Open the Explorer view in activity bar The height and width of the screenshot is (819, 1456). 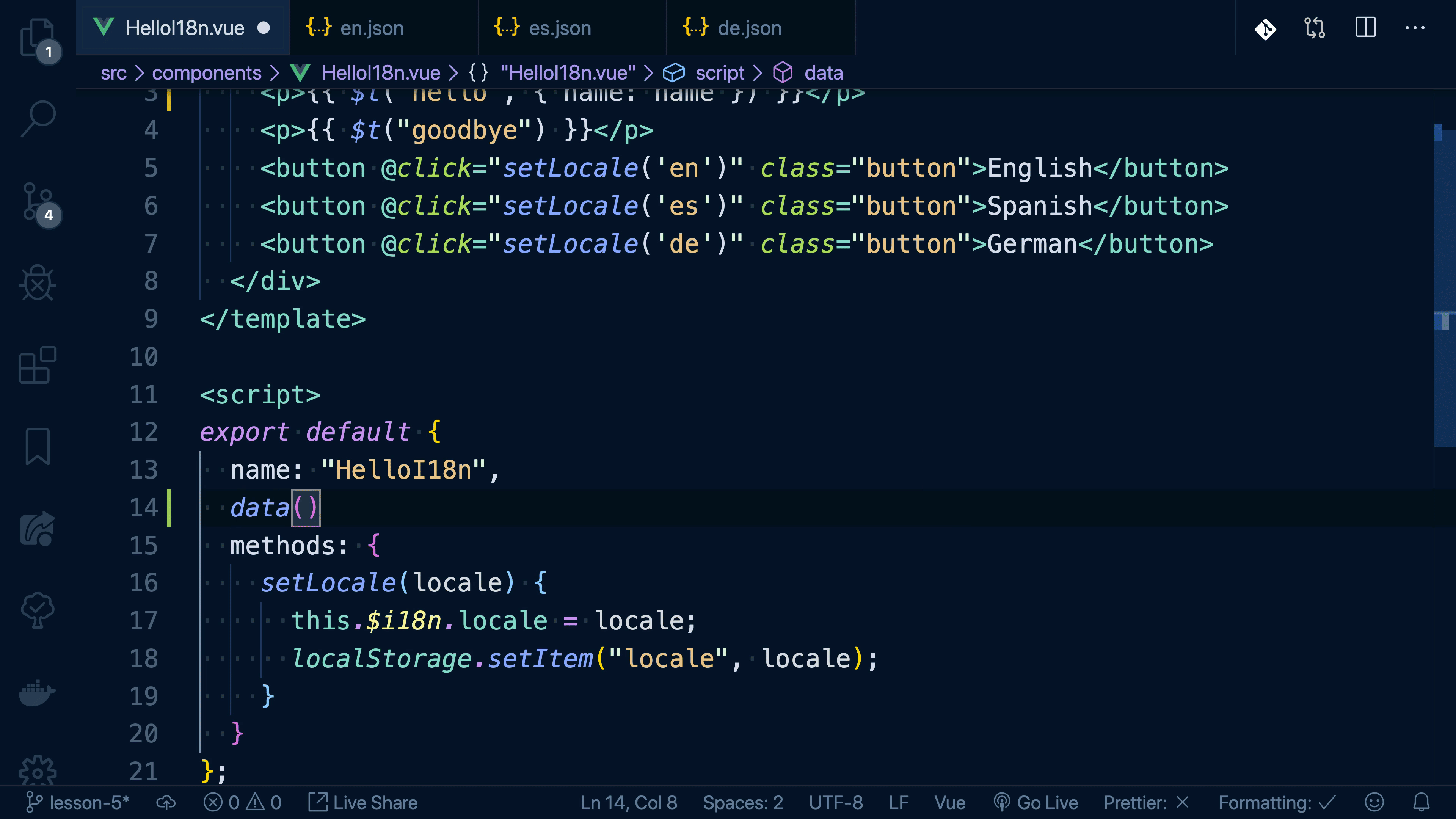tap(37, 37)
